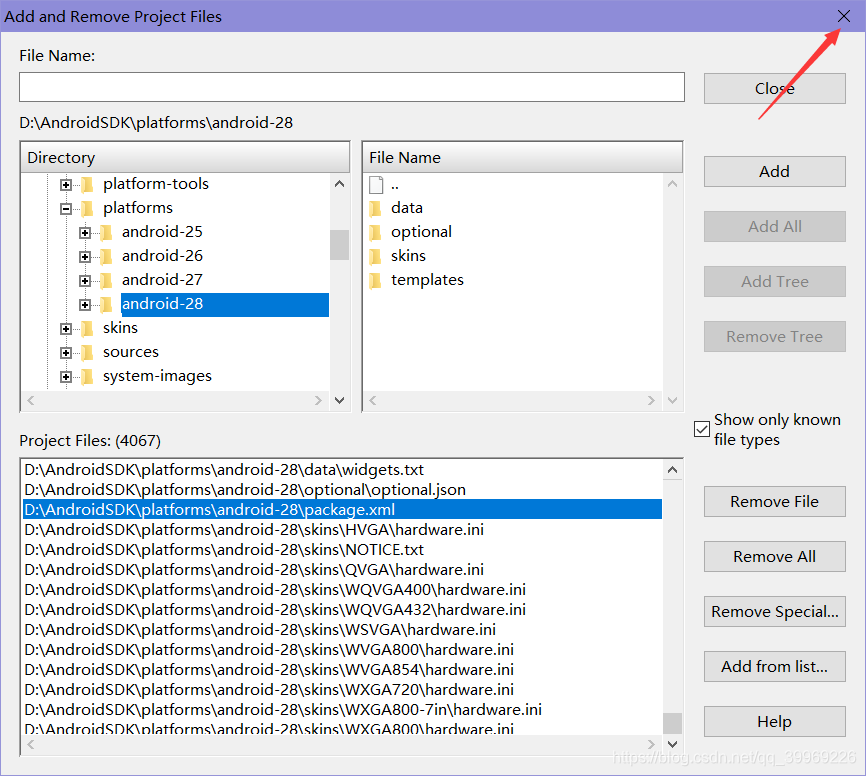Viewport: 866px width, 776px height.
Task: Select skins\WQVGA400\hardware.ini in Project Files
Action: 342,590
